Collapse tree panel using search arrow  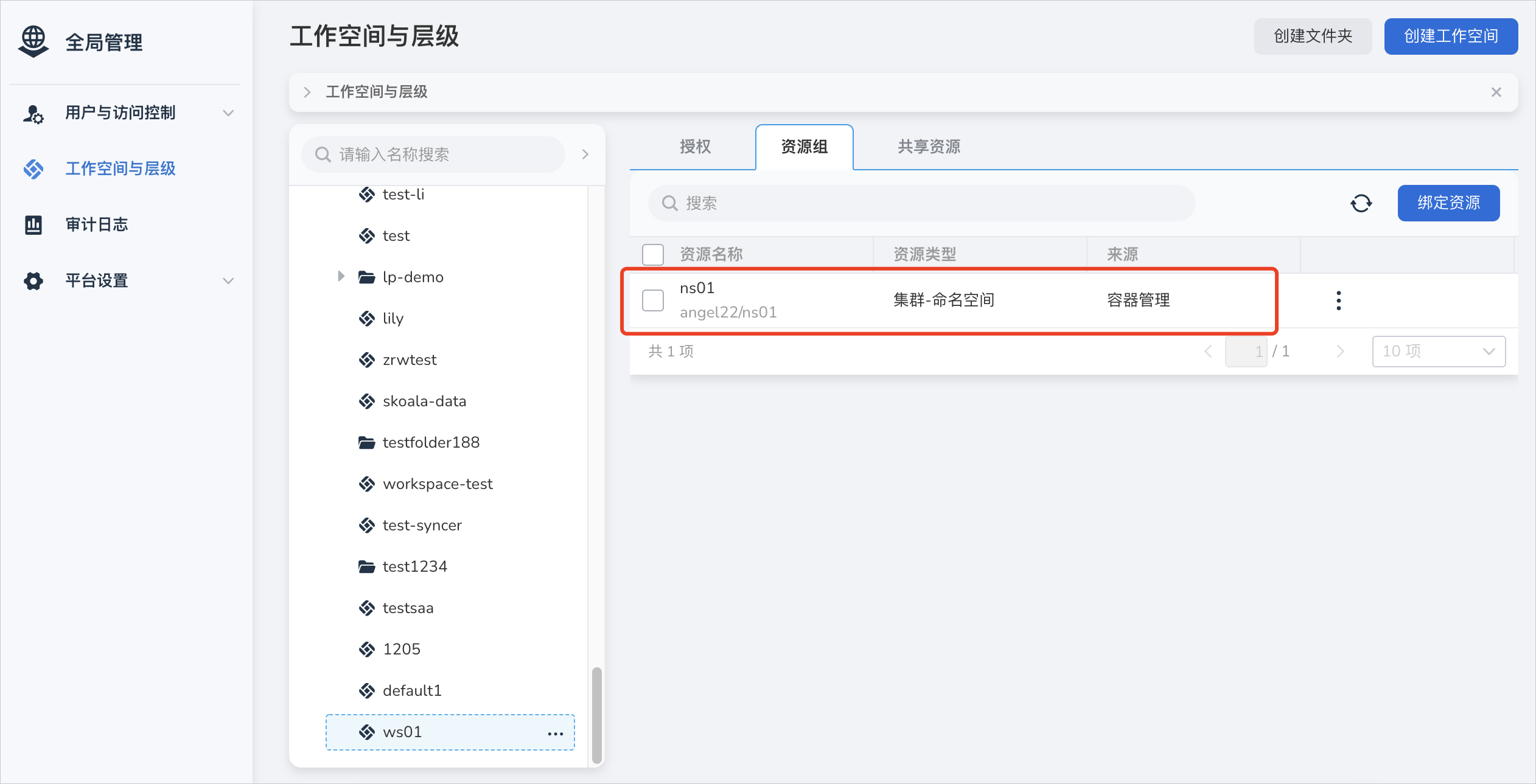(x=585, y=154)
